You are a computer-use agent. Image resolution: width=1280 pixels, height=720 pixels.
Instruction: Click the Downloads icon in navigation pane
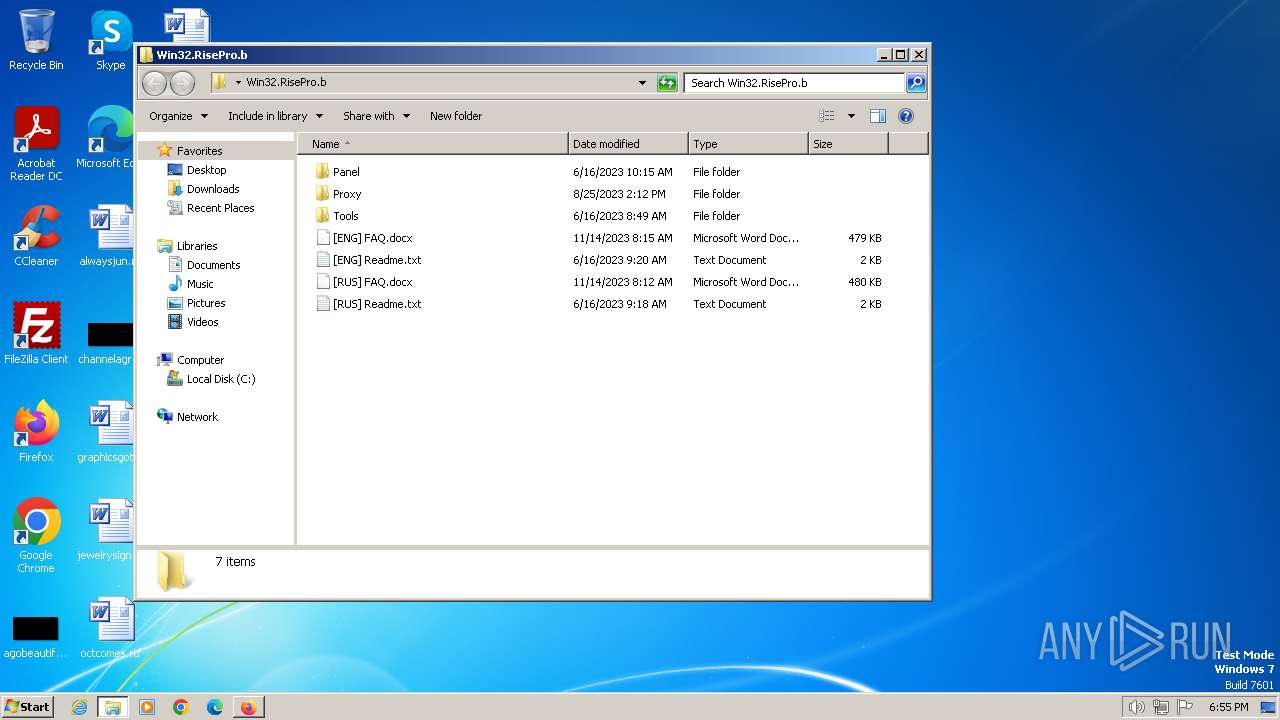point(175,189)
